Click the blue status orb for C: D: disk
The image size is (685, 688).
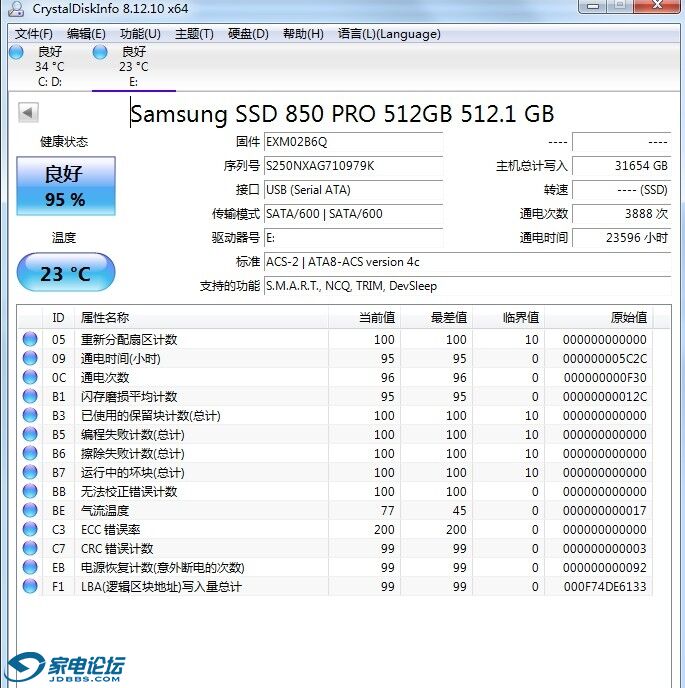(16, 52)
